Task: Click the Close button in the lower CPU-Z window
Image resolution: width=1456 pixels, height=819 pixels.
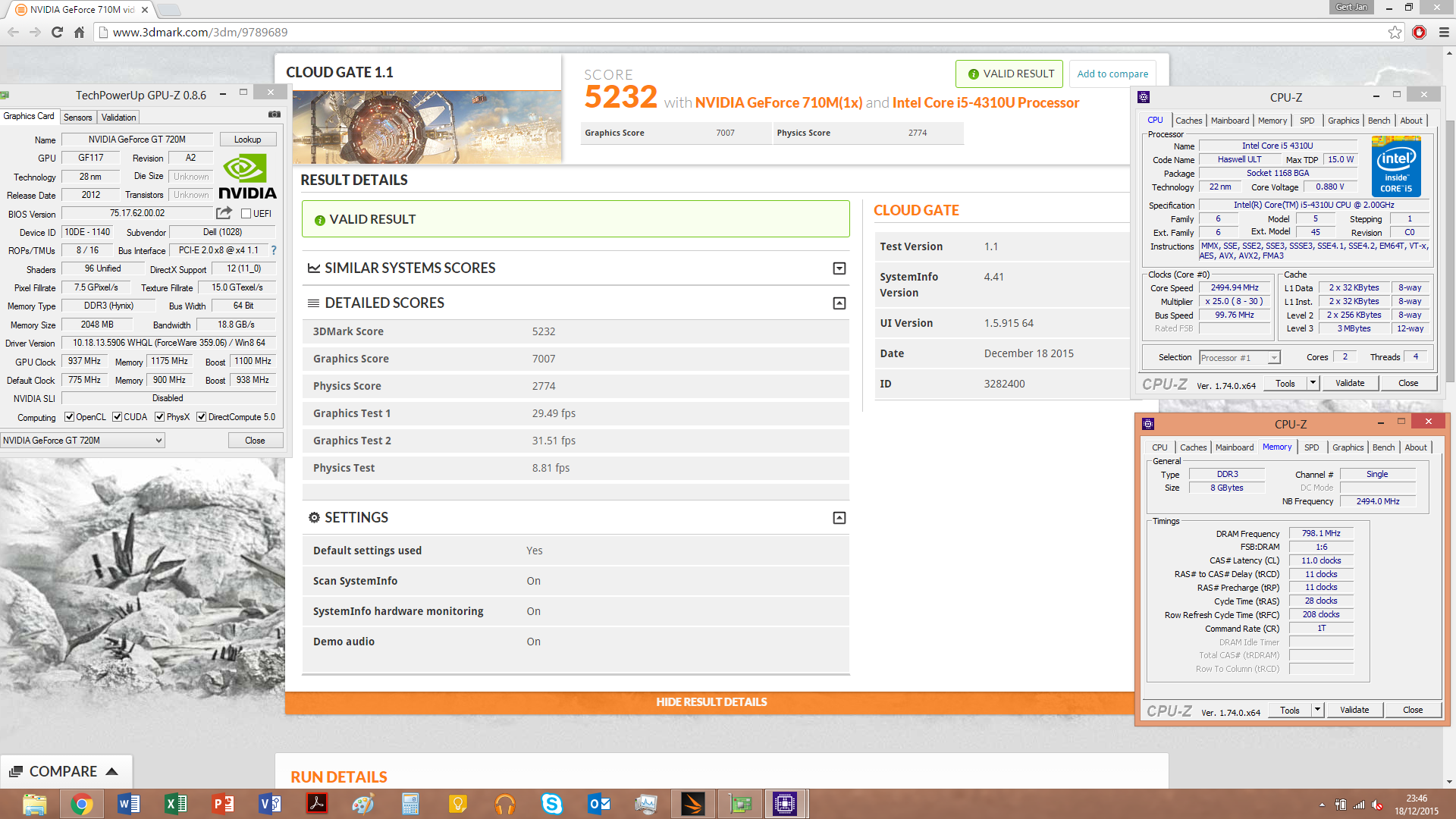Action: point(1413,711)
